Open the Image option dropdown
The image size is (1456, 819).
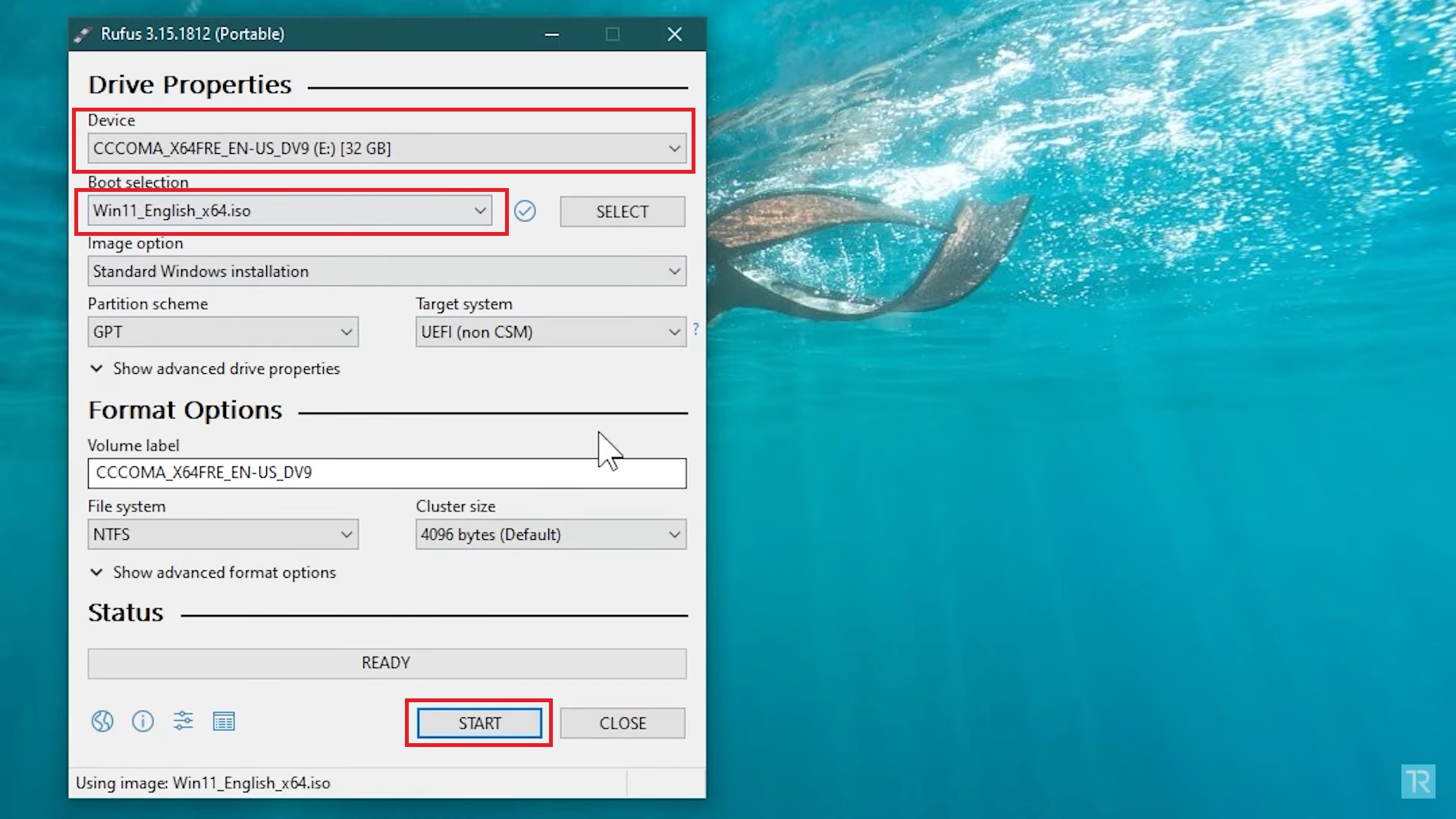click(673, 271)
